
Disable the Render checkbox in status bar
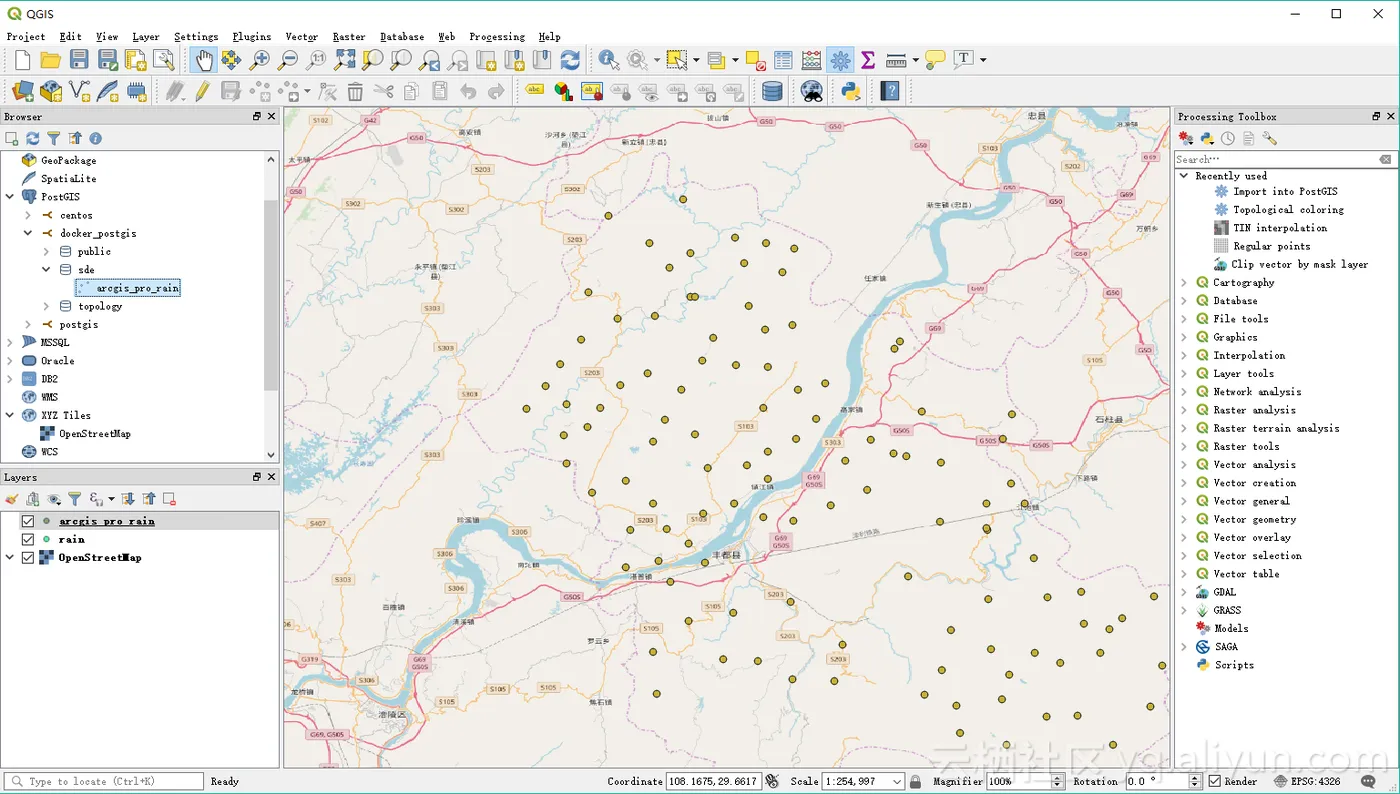coord(1214,781)
